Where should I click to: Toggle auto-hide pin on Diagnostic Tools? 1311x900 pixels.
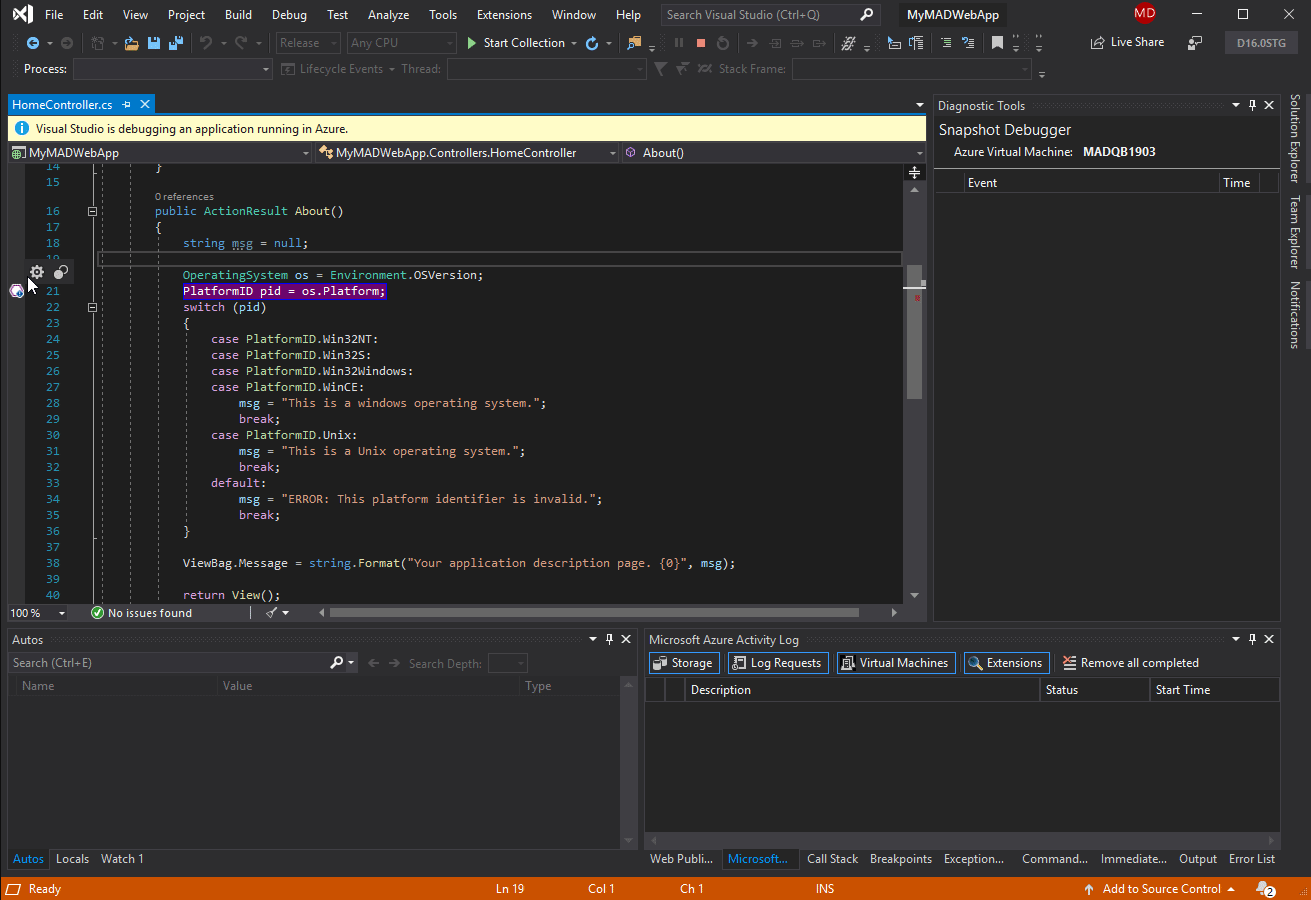pyautogui.click(x=1252, y=106)
